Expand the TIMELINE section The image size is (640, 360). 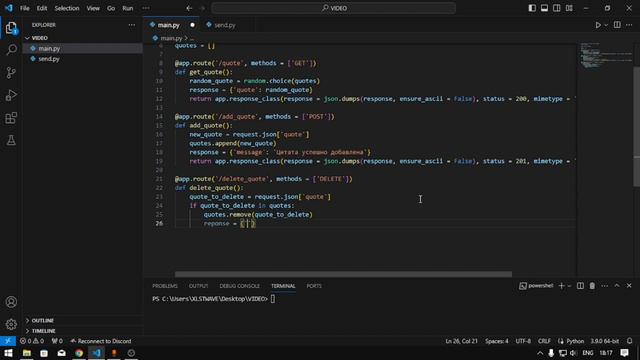coord(43,331)
